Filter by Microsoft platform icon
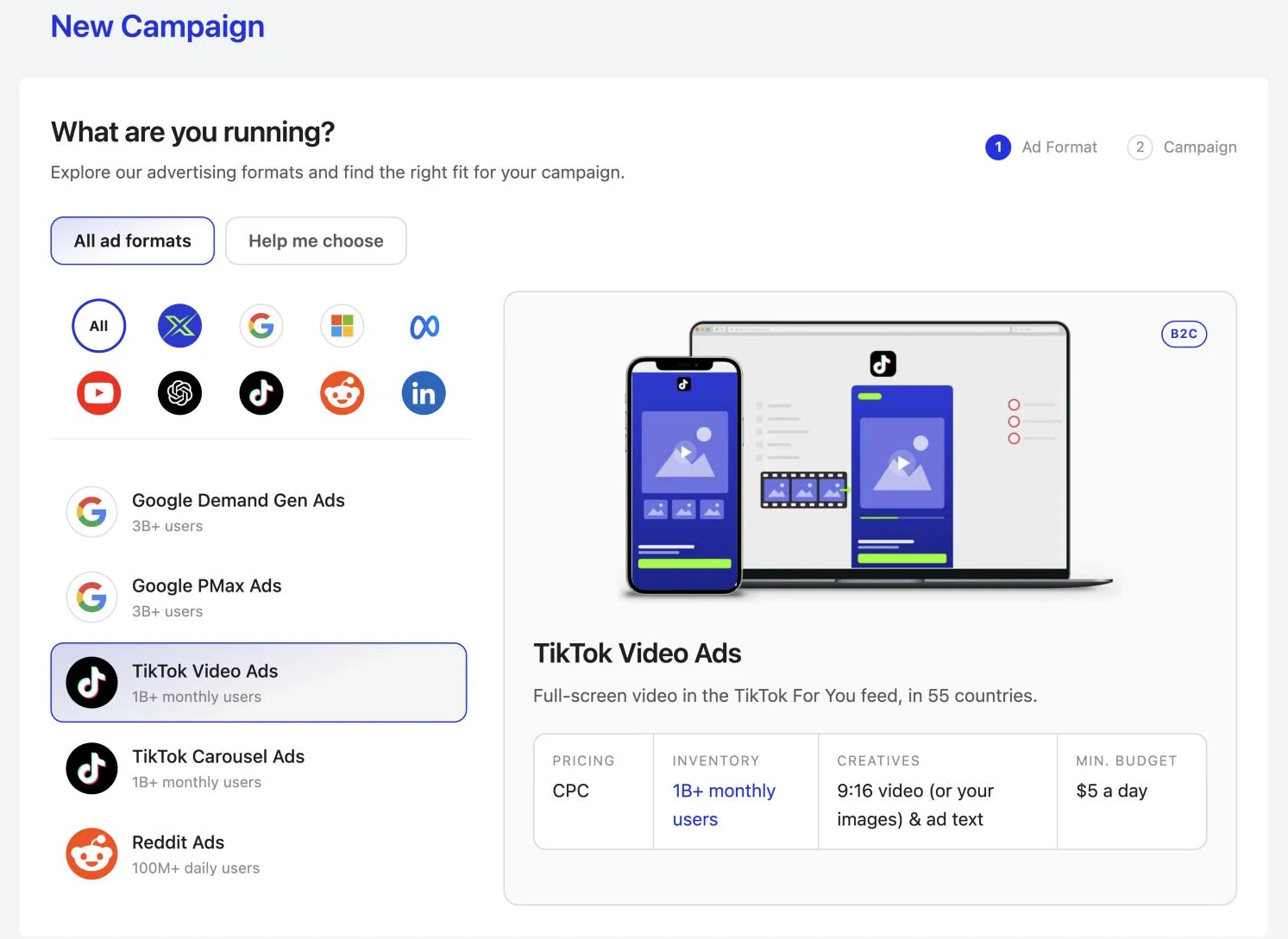This screenshot has width=1288, height=939. coord(342,326)
